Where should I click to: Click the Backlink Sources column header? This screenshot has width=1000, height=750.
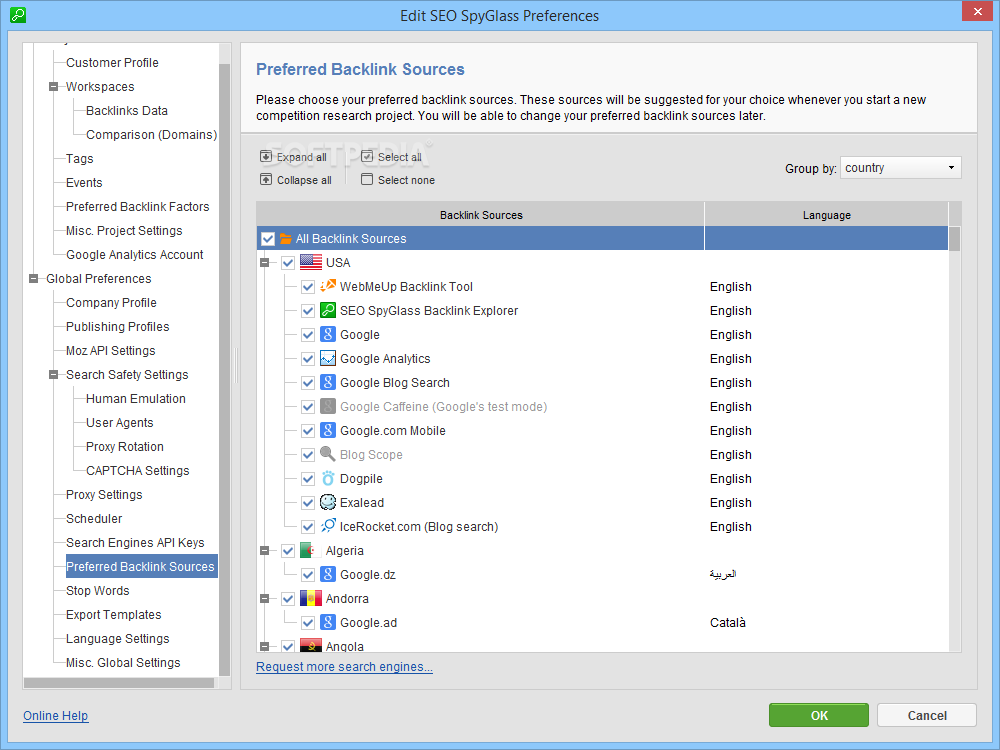481,215
